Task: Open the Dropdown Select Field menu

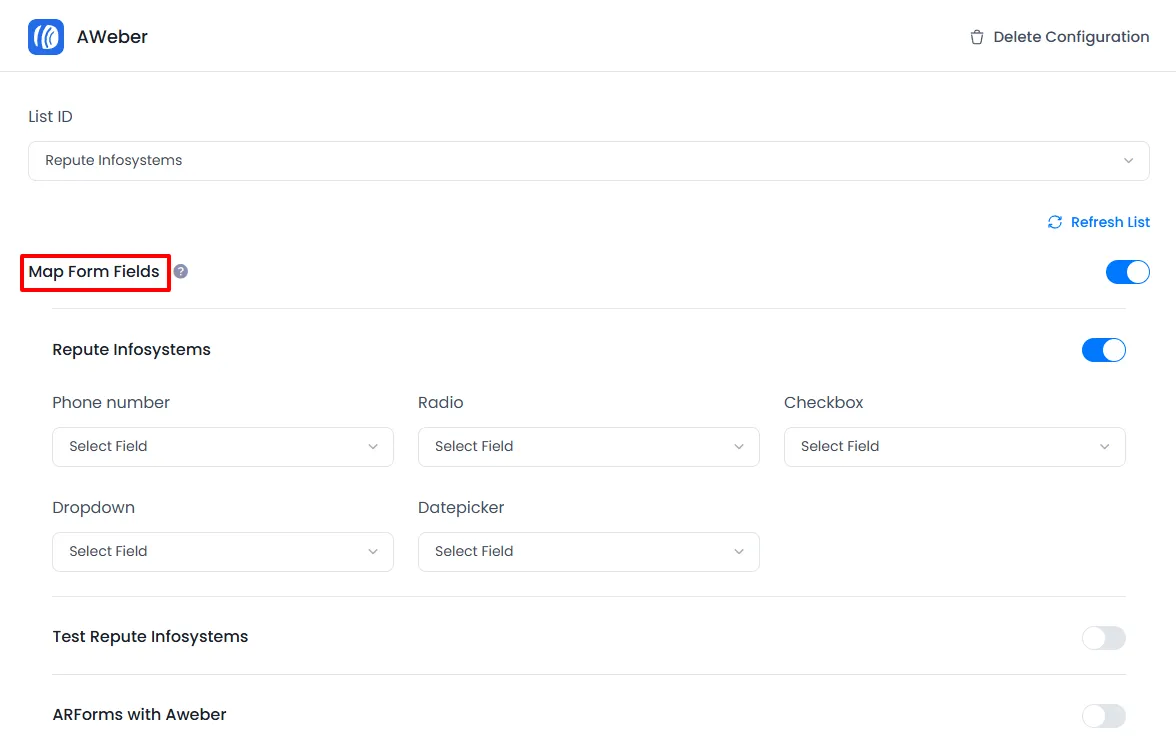Action: point(222,552)
